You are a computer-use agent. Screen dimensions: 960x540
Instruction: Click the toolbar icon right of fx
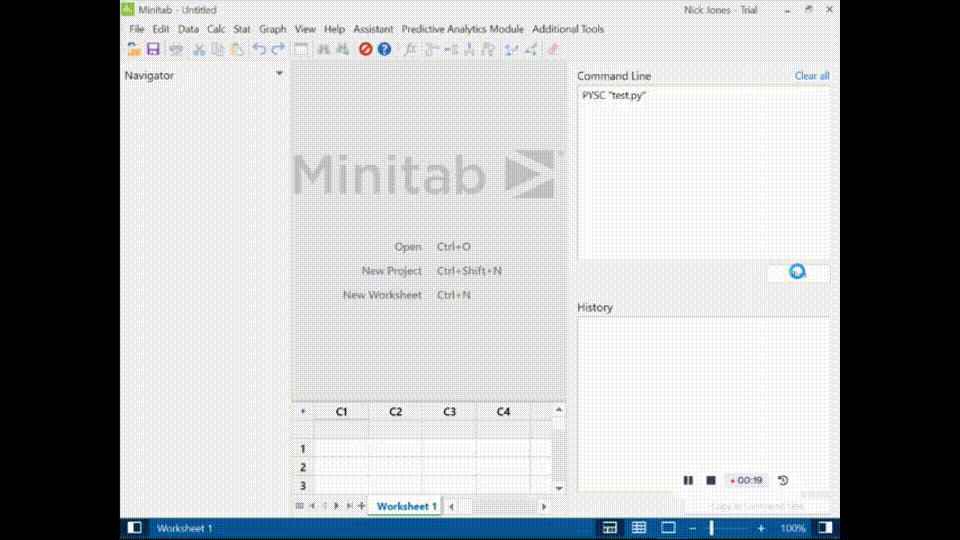tap(431, 49)
